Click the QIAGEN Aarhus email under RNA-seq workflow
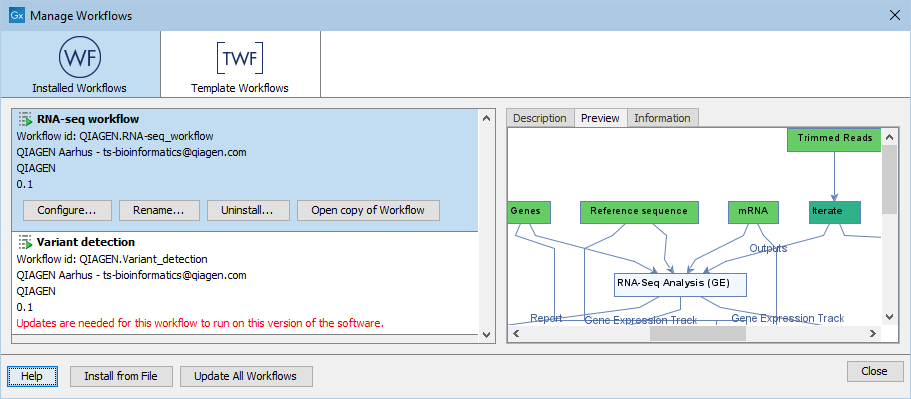Viewport: 911px width, 399px height. pos(131,152)
